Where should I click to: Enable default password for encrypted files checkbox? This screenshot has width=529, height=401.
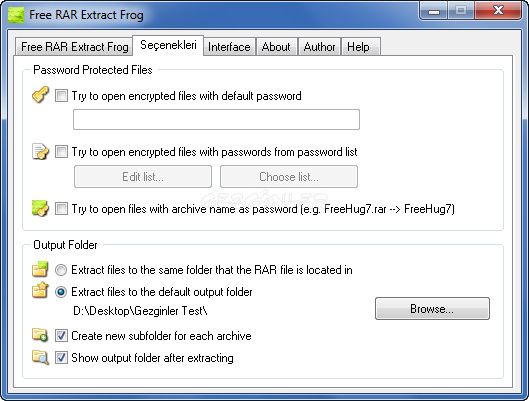[61, 95]
